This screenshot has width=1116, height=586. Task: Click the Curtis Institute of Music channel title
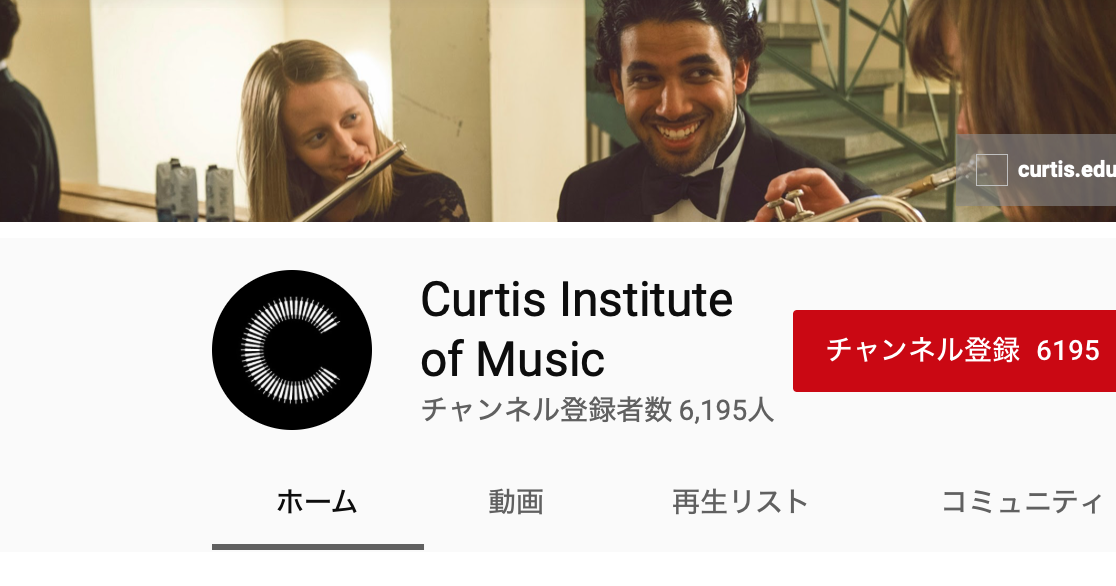tap(577, 329)
